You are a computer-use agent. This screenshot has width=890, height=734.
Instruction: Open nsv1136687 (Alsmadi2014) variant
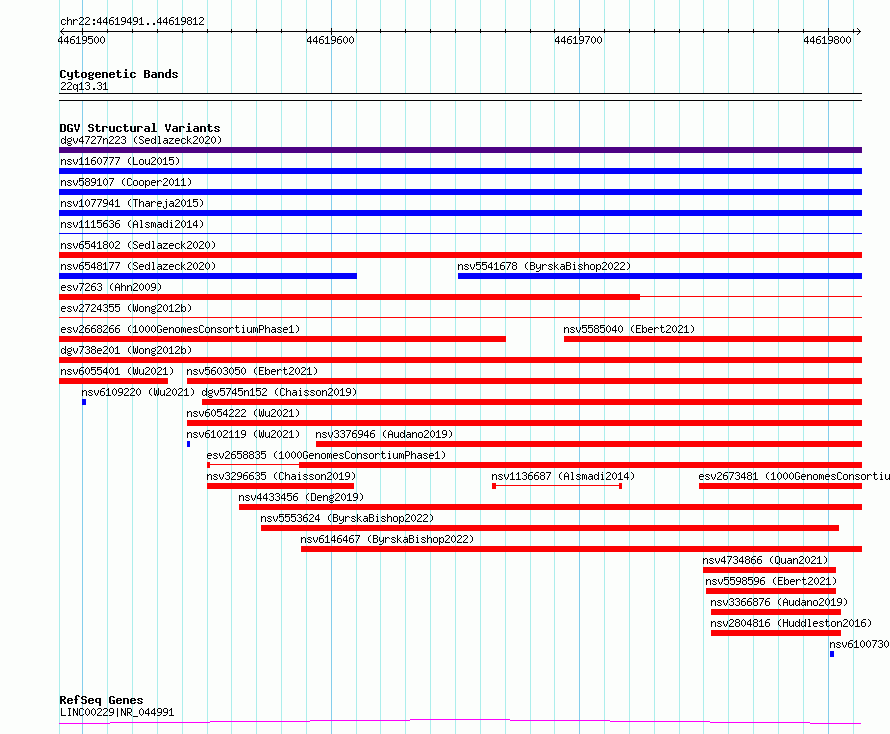[x=563, y=476]
